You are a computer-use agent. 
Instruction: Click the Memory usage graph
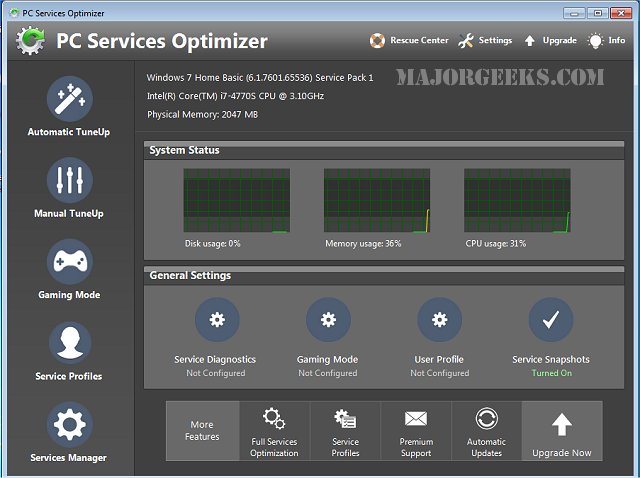coord(377,200)
